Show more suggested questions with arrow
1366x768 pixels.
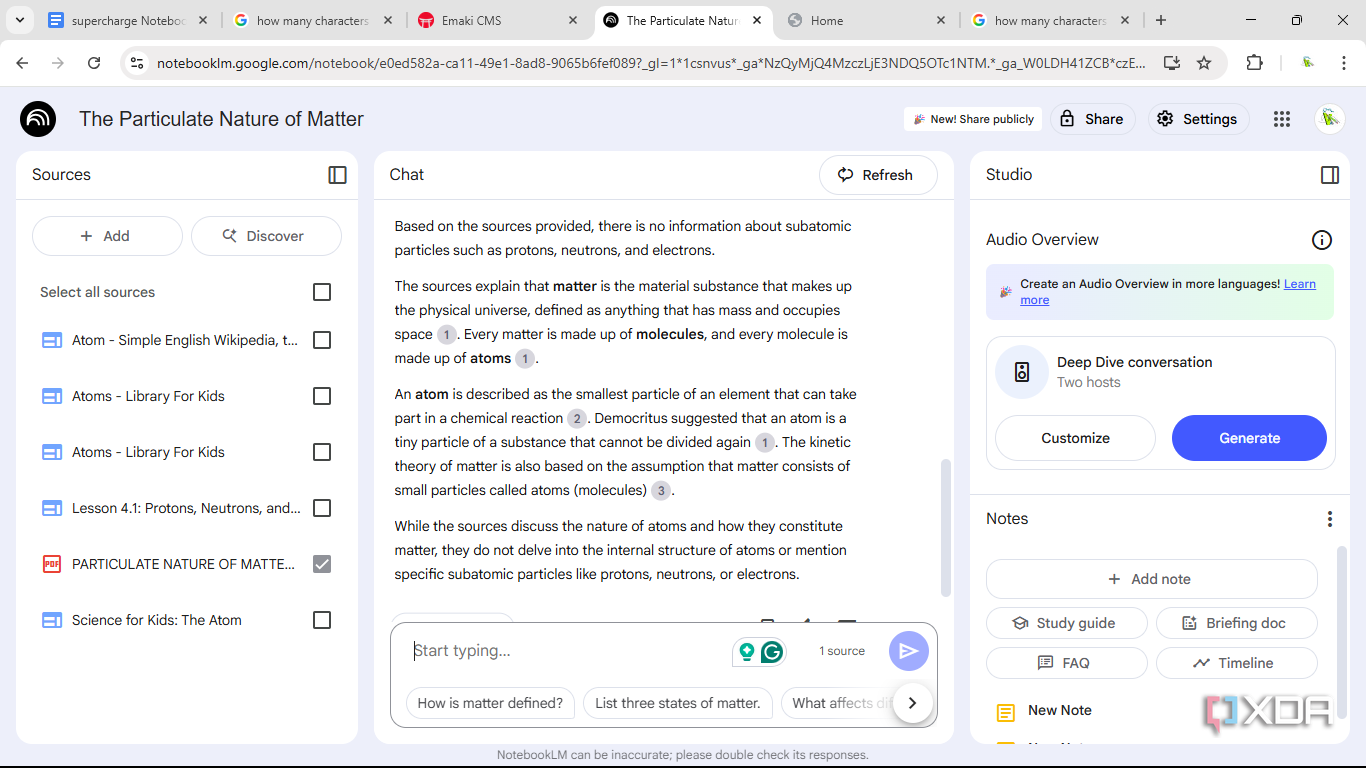[912, 703]
